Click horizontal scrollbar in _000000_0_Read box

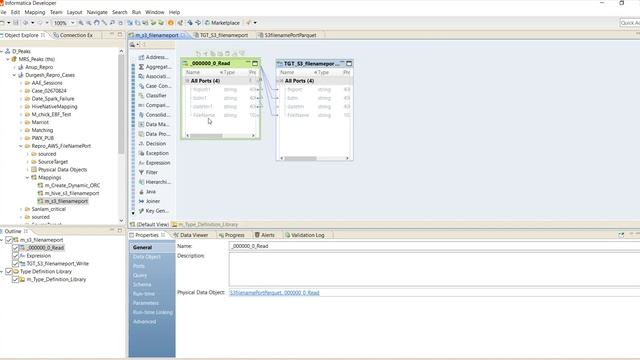point(207,136)
